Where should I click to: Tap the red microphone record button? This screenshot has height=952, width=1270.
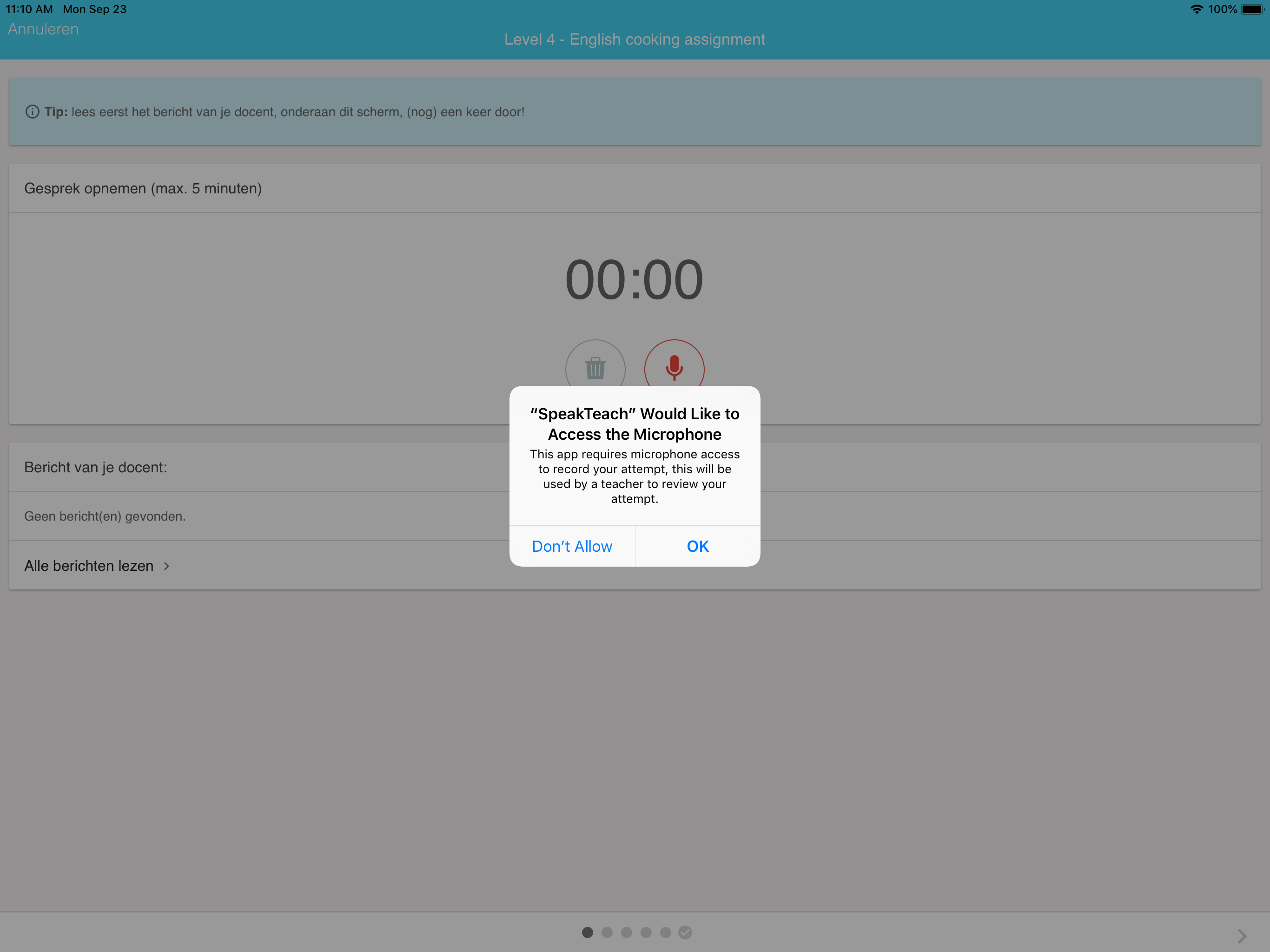[x=674, y=368]
